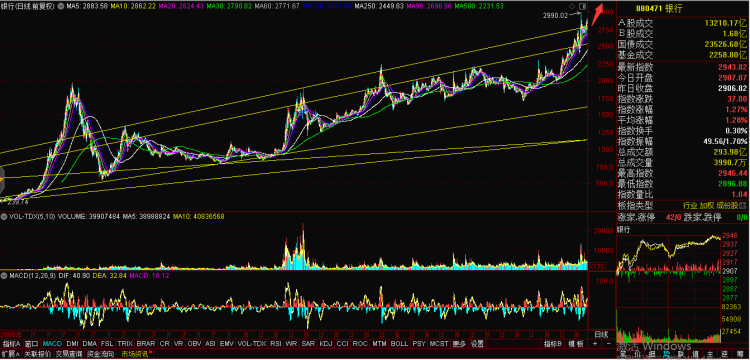Click the red arrow annotation on chart
Screen dimensions: 750x360
coord(596,14)
